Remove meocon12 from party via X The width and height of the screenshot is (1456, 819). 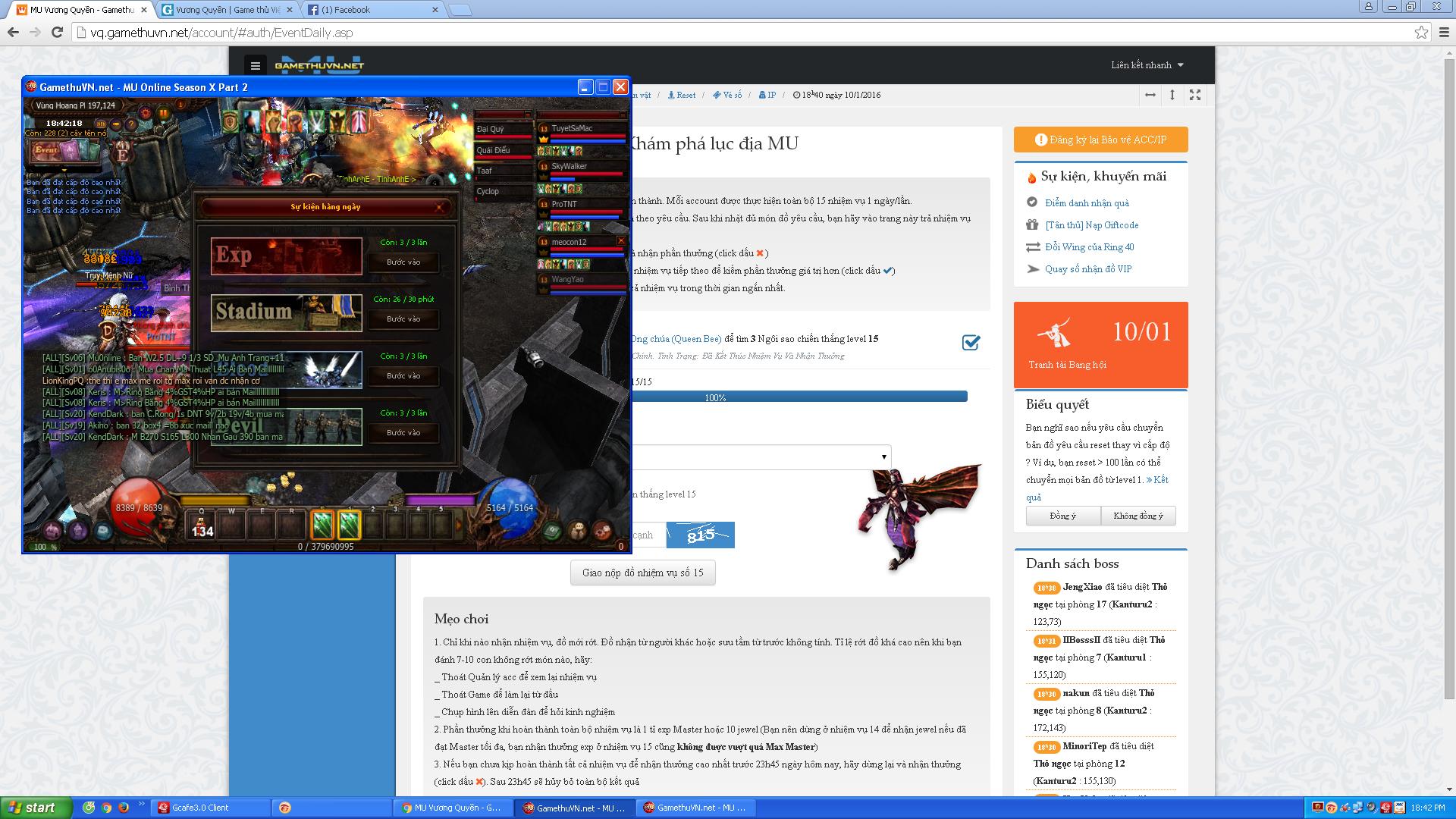click(621, 241)
